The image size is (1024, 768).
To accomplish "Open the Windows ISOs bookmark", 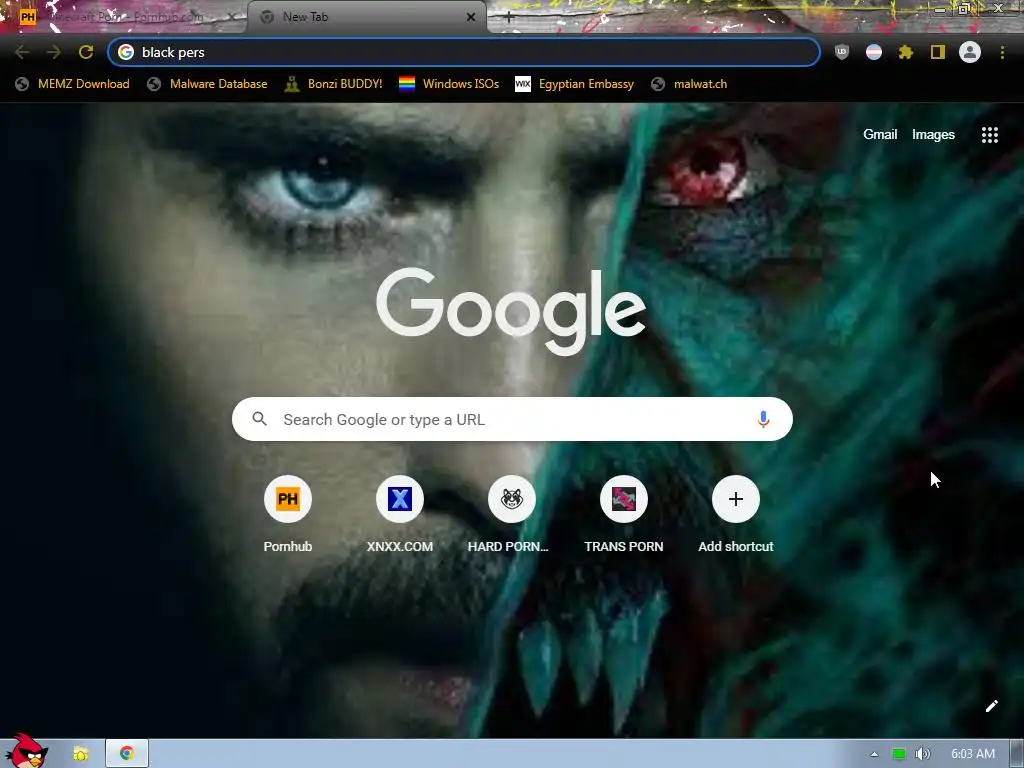I will (449, 84).
